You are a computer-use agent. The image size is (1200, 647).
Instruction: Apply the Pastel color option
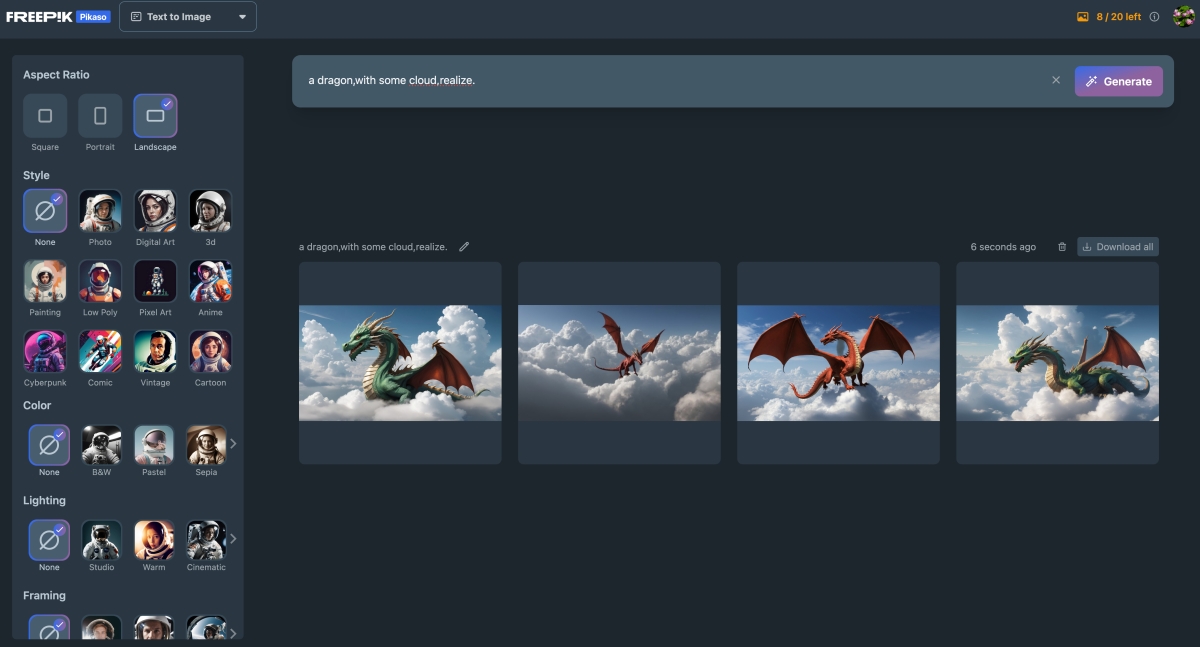[x=154, y=445]
